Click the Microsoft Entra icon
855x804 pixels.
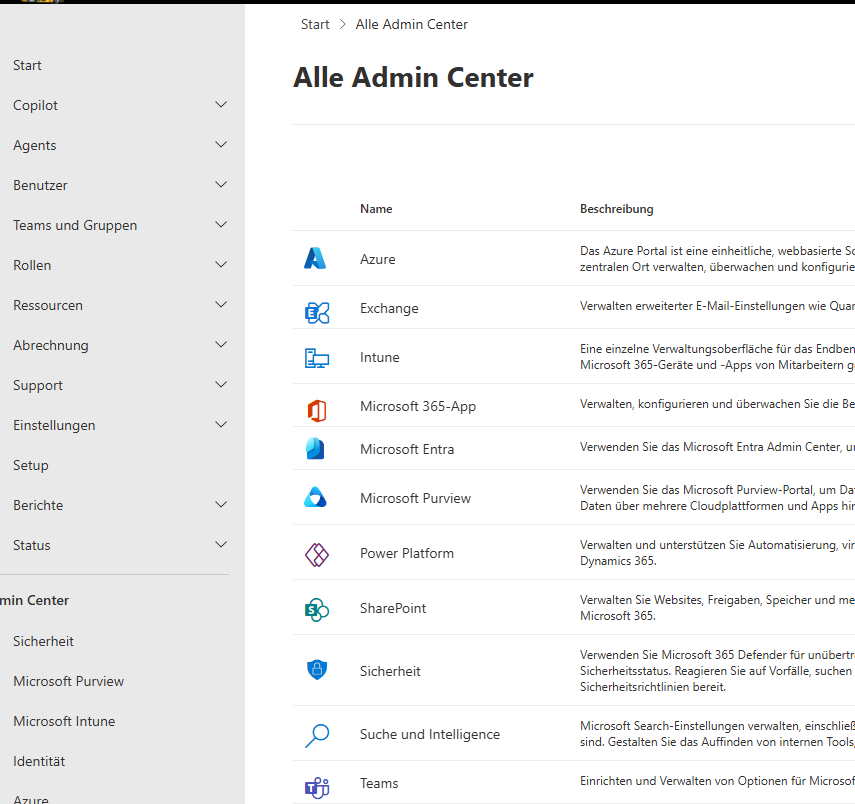[x=316, y=449]
